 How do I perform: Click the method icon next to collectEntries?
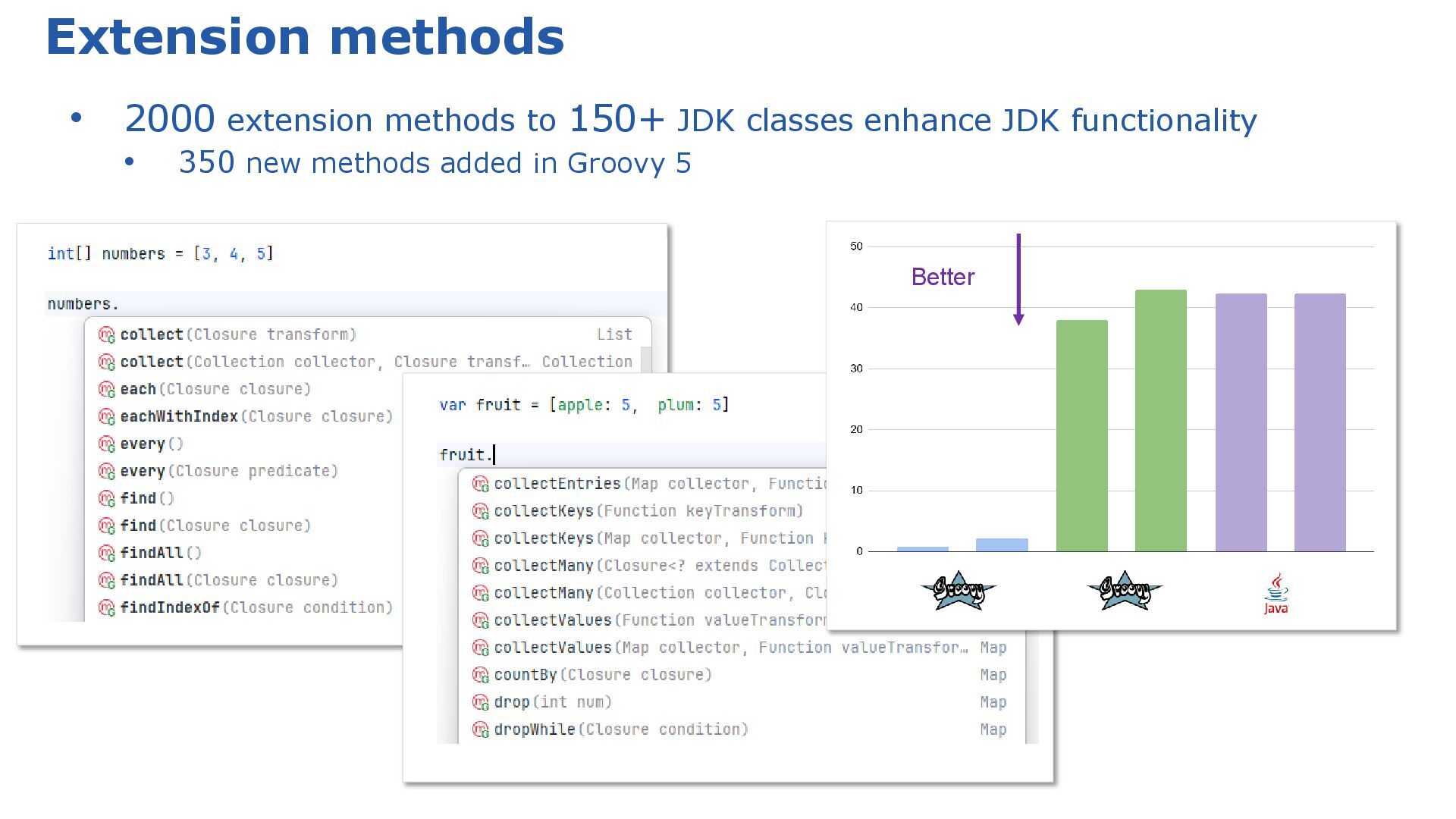tap(480, 484)
